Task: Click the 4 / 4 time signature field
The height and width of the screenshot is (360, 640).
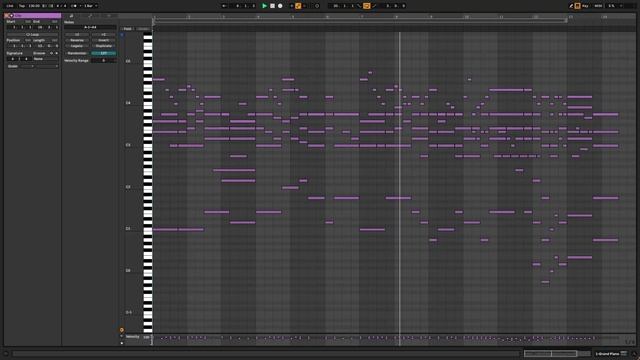Action: [x=61, y=6]
